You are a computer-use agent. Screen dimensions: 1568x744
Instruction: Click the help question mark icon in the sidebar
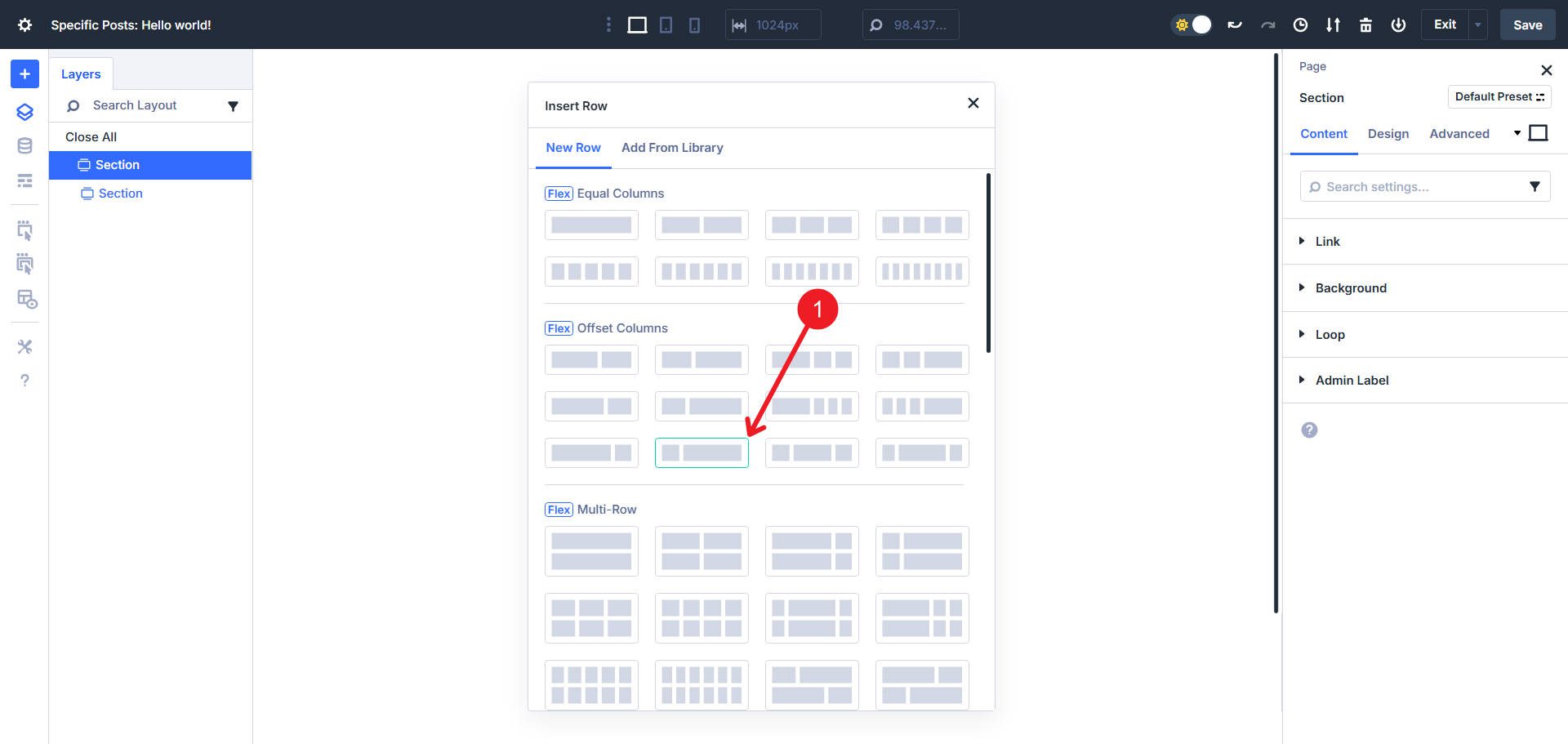(x=24, y=380)
